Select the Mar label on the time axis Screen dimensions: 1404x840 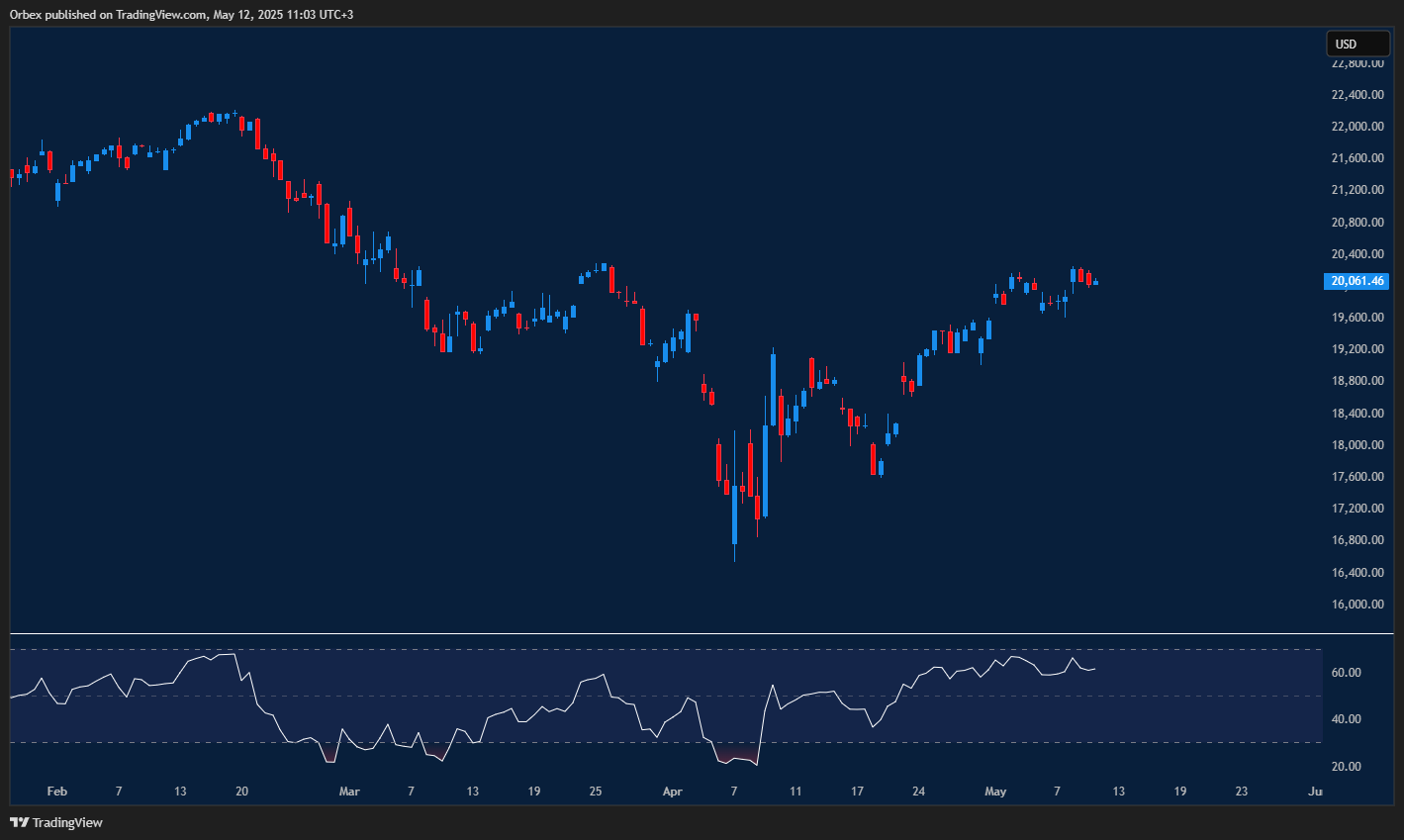(x=348, y=792)
